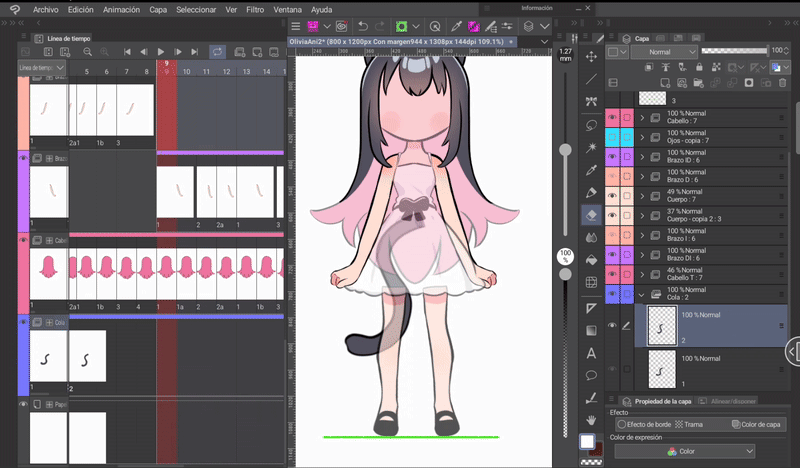Open the Color de expresión dropdown
Screen dimensions: 800x468
[684, 451]
